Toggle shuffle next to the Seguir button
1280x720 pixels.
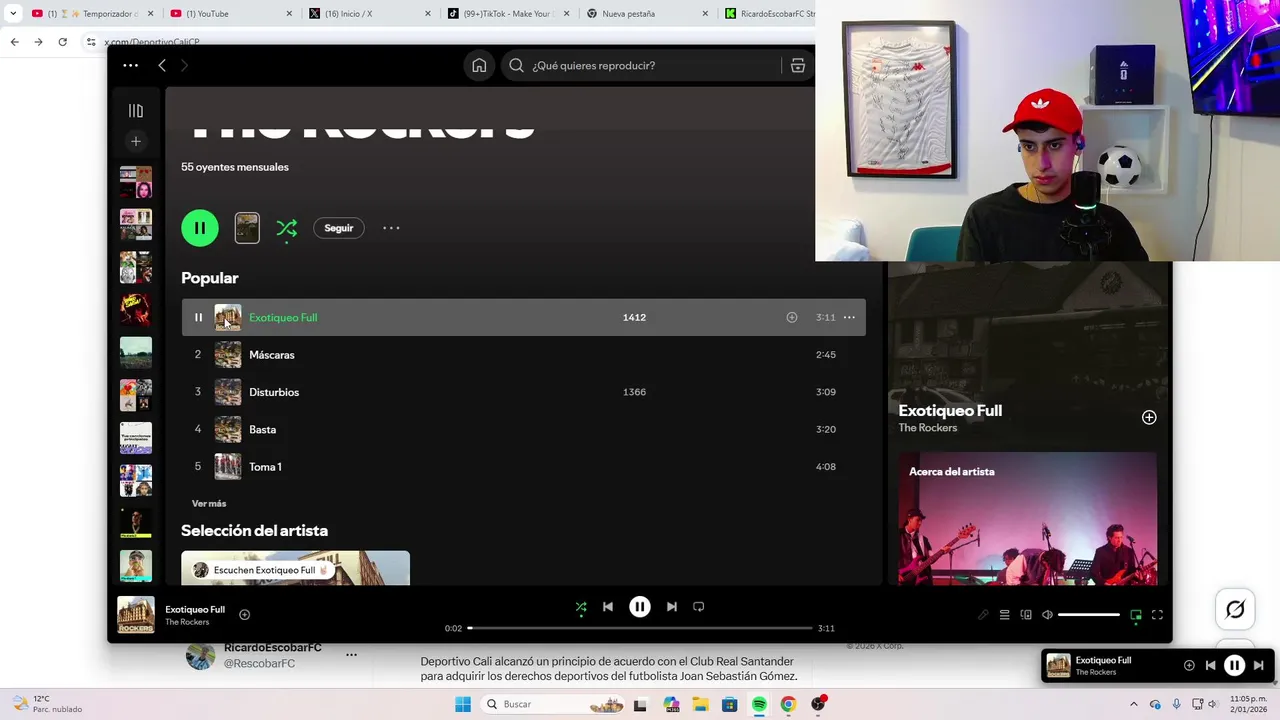click(287, 228)
